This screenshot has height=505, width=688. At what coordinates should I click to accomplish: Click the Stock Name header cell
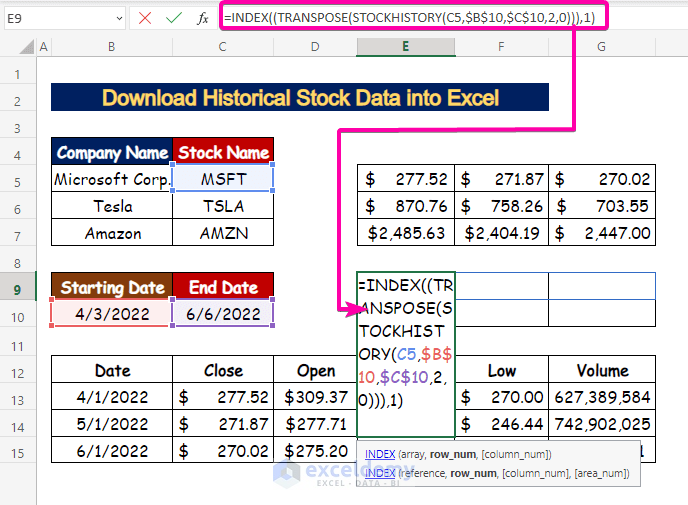tap(223, 152)
